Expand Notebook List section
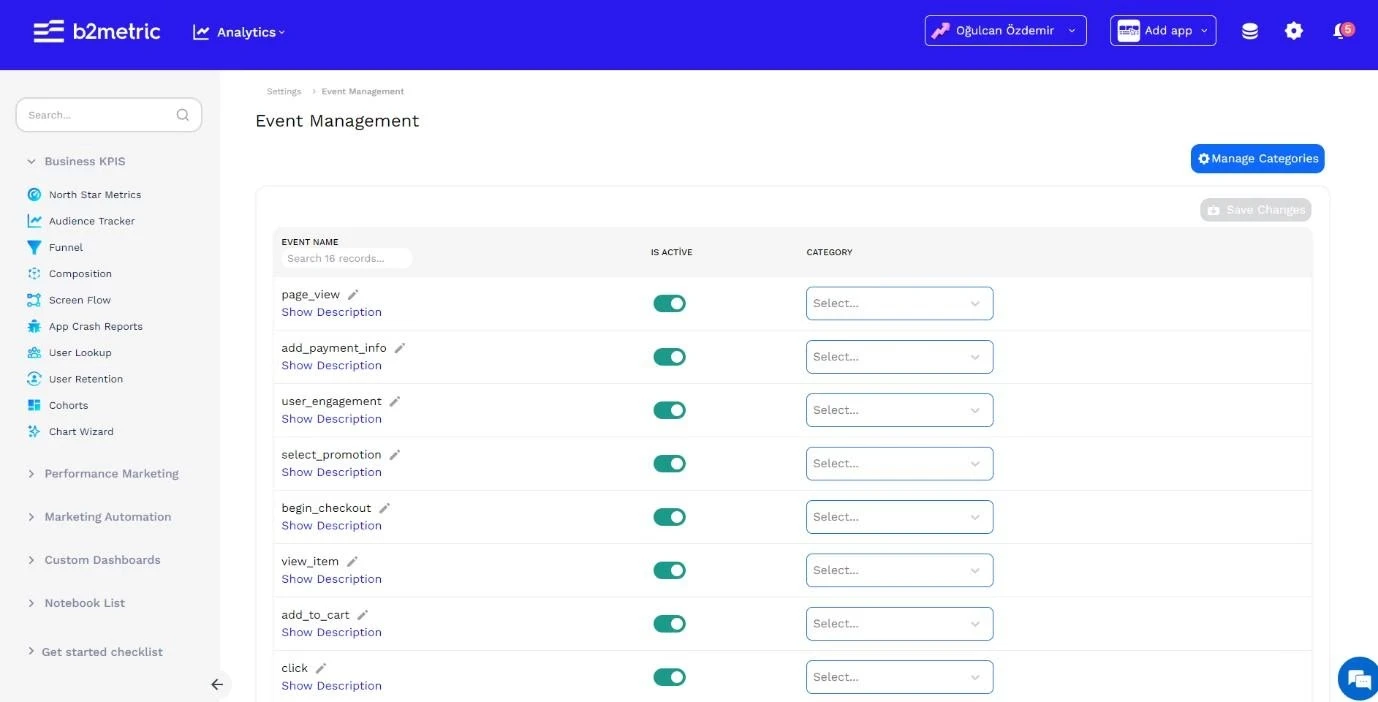 (76, 603)
